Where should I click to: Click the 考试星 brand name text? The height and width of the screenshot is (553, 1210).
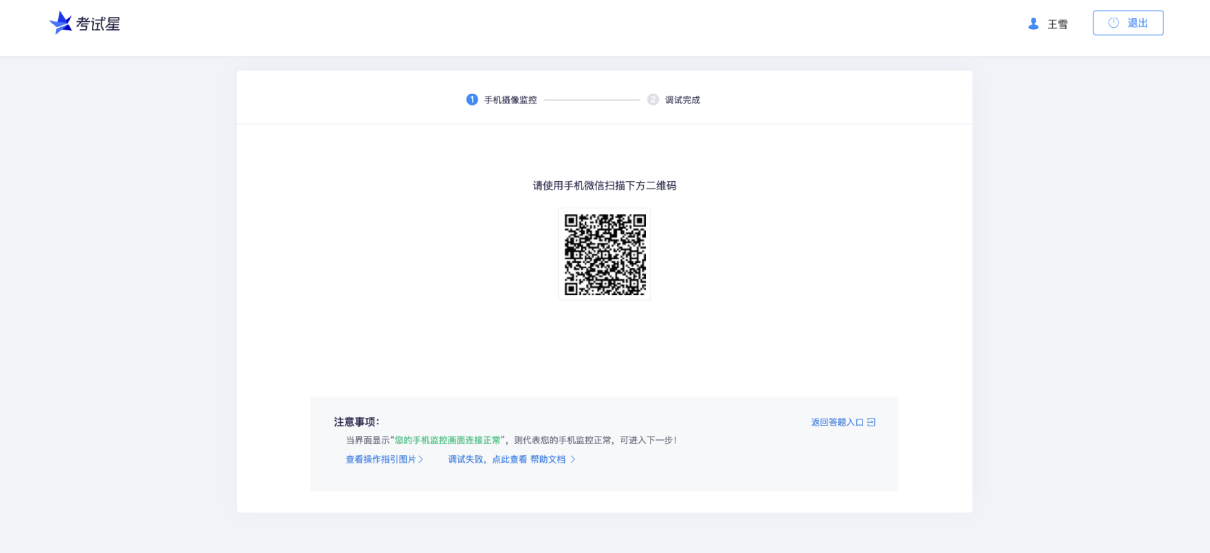click(x=98, y=24)
